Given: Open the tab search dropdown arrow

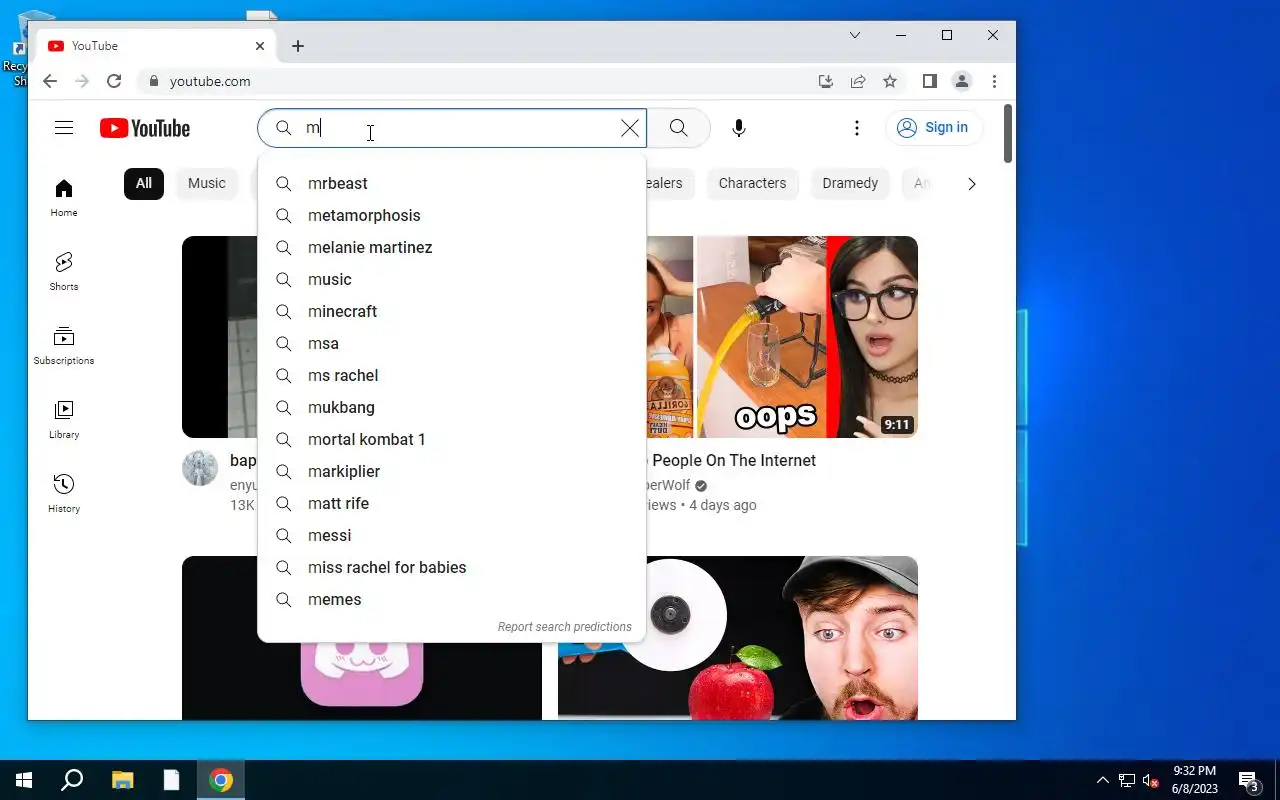Looking at the screenshot, I should point(855,35).
